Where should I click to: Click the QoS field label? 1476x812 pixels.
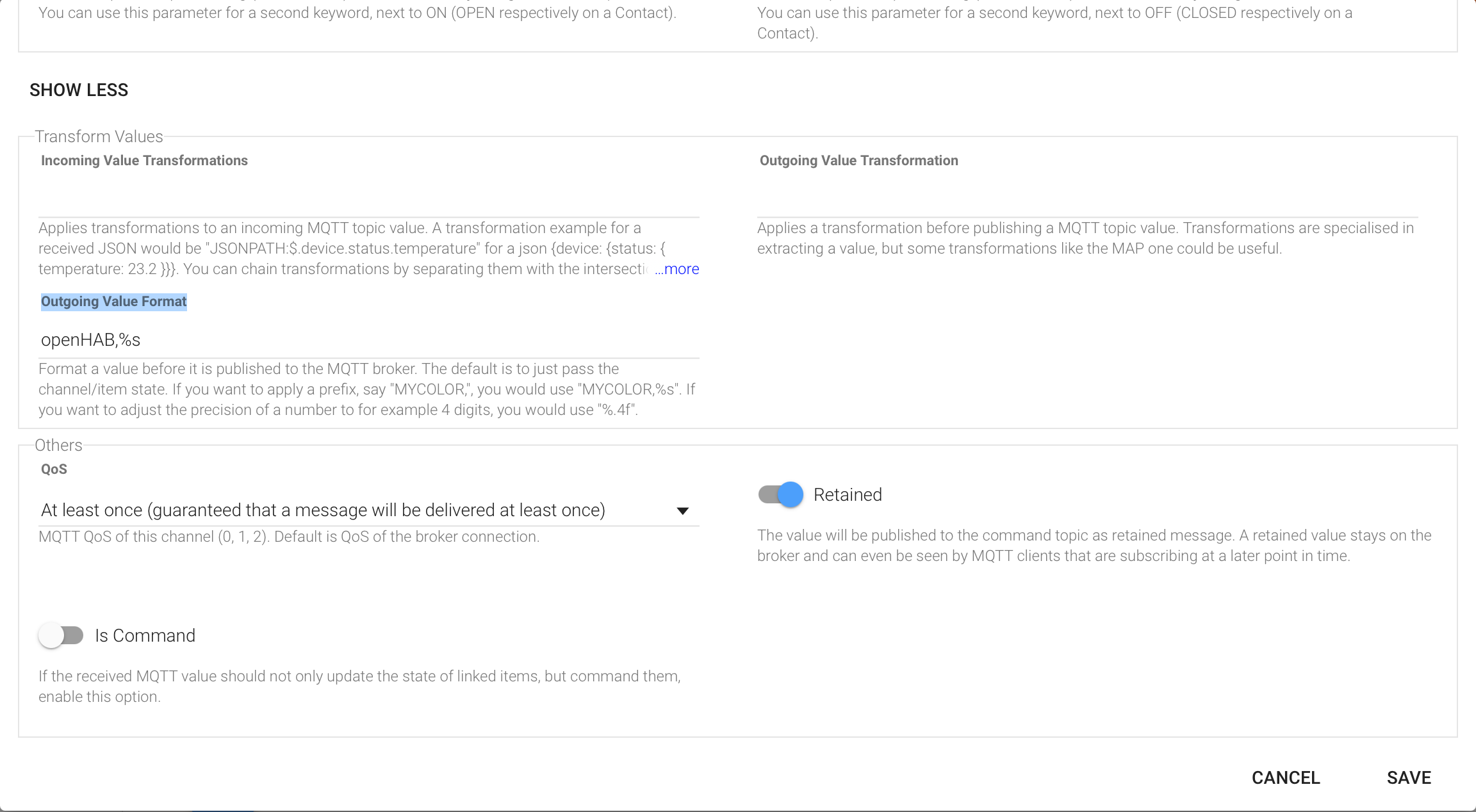(x=54, y=469)
